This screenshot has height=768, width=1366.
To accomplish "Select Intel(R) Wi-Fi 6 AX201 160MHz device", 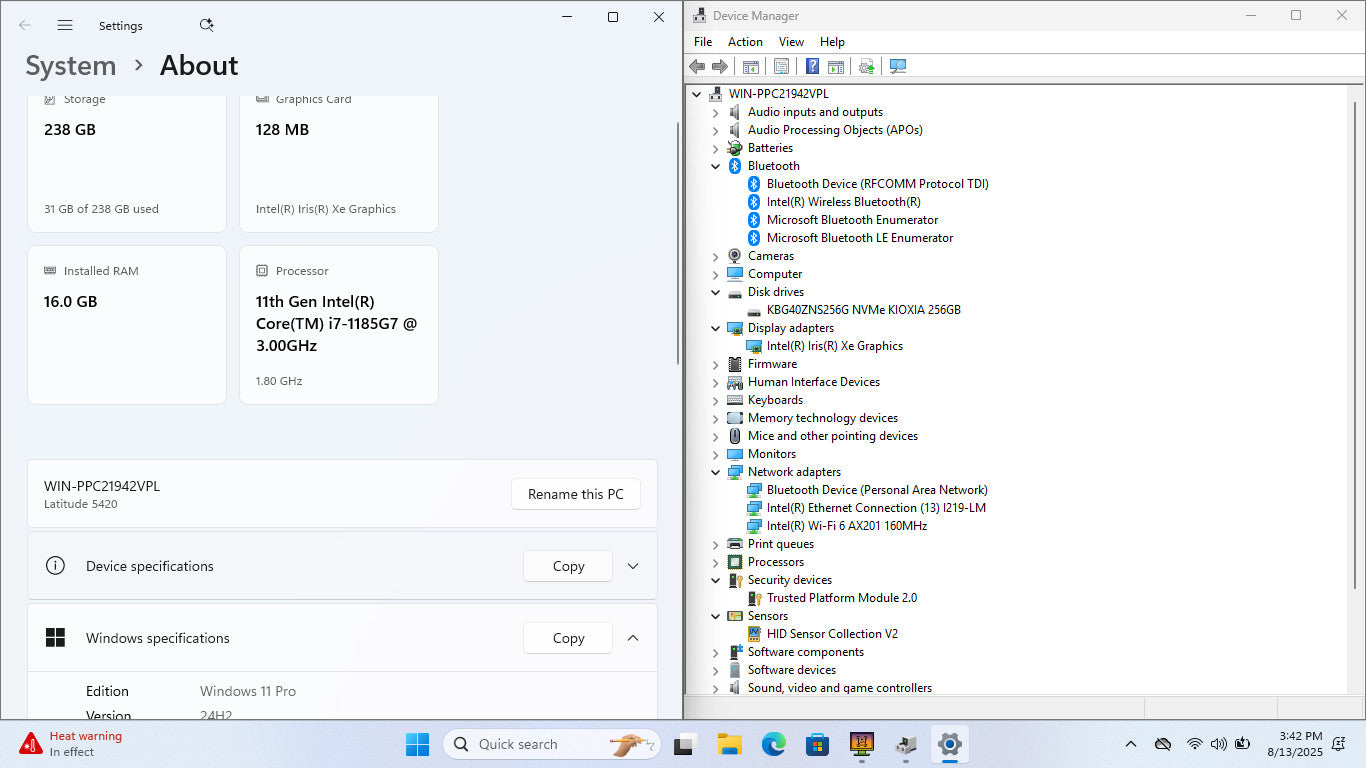I will (x=846, y=526).
